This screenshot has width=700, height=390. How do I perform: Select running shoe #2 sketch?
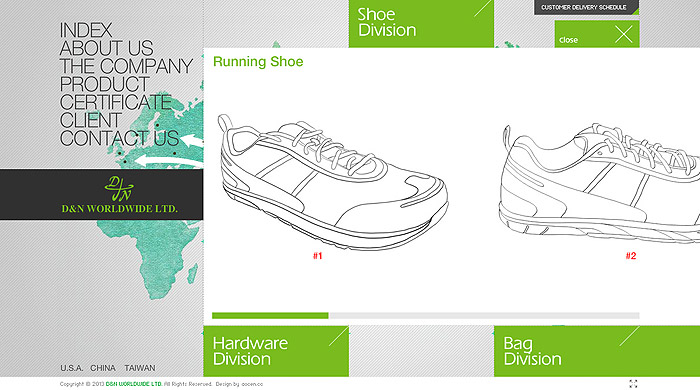pyautogui.click(x=599, y=183)
